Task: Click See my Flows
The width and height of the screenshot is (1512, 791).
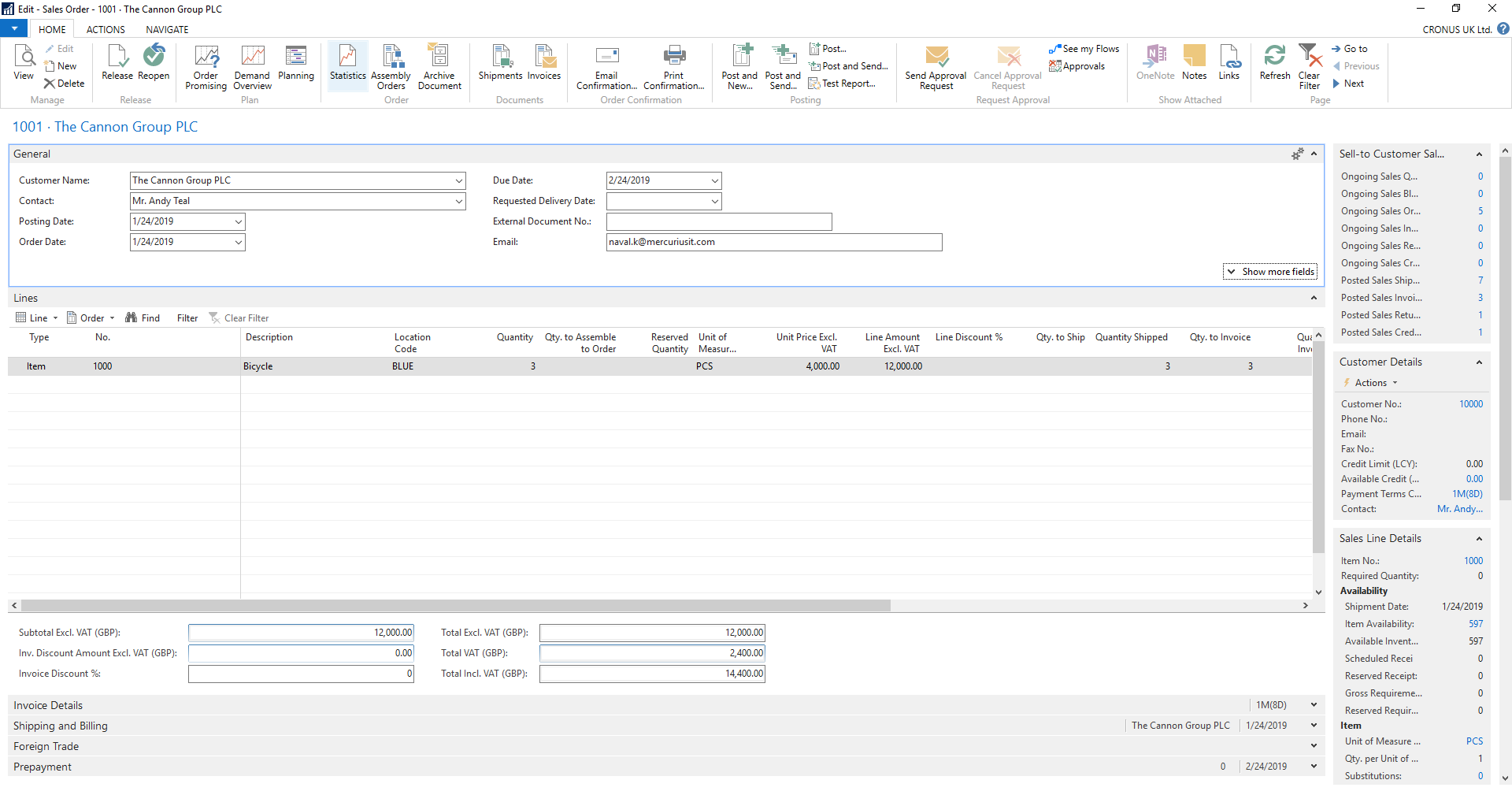Action: pyautogui.click(x=1084, y=49)
